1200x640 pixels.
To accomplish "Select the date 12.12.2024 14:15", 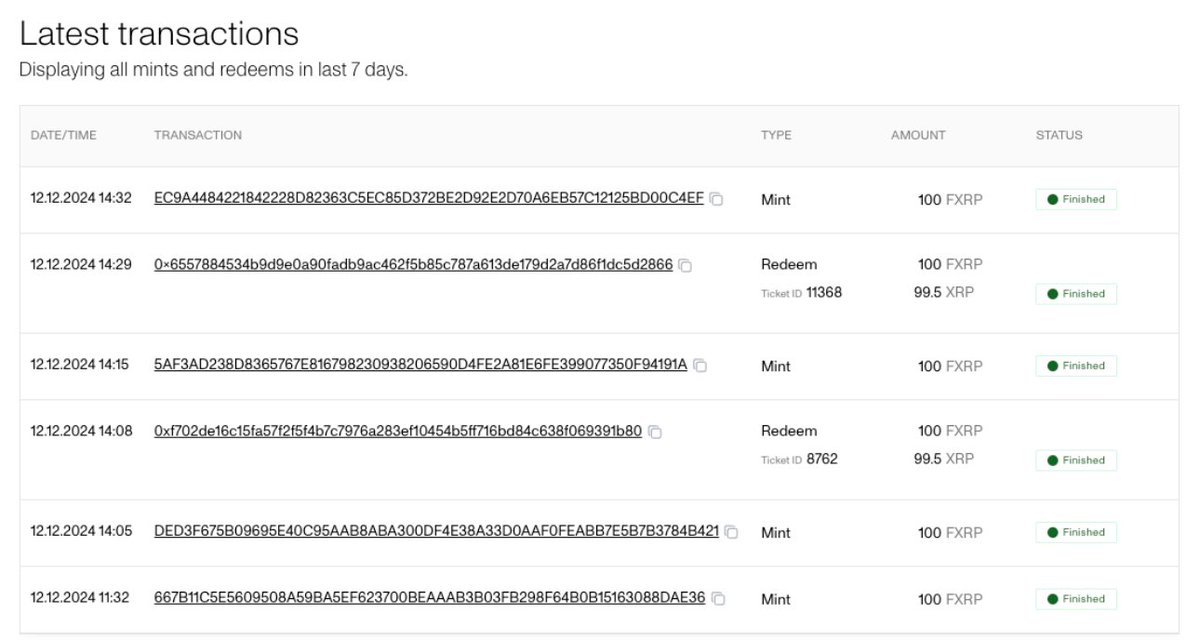I will coord(80,365).
